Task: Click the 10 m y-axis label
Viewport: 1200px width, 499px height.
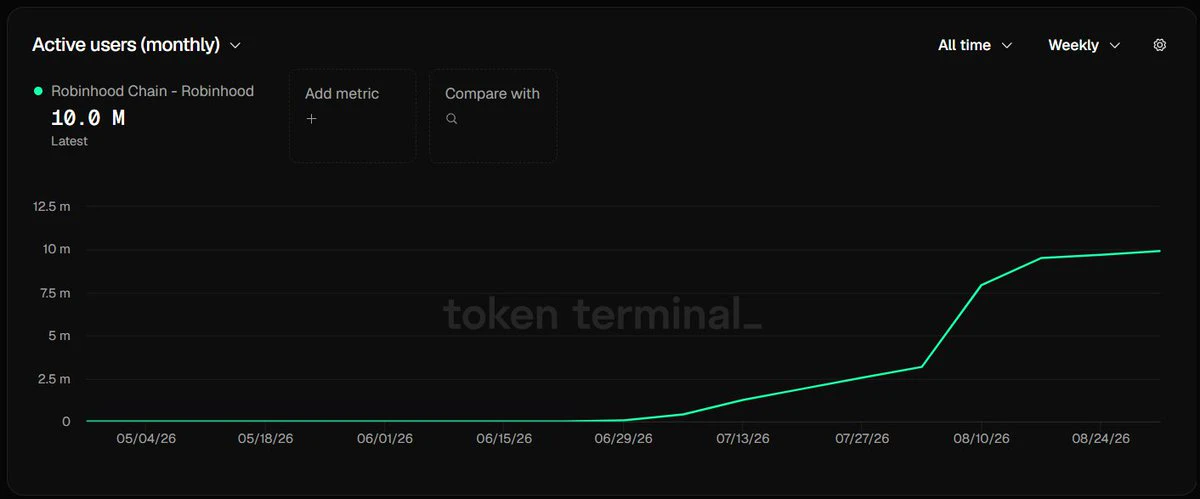Action: click(x=58, y=249)
